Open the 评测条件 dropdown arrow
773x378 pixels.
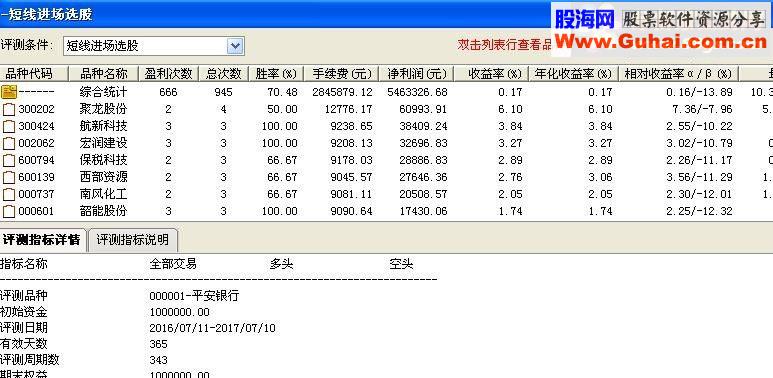click(x=235, y=46)
